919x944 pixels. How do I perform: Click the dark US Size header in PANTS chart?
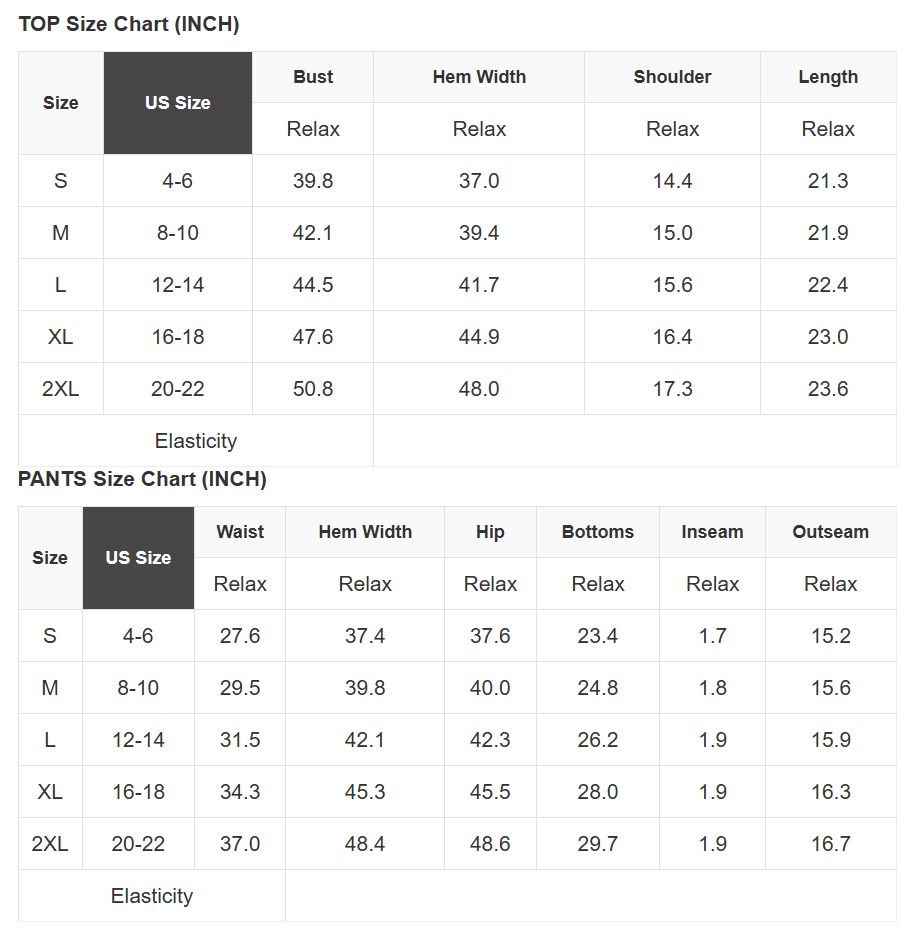pos(139,558)
